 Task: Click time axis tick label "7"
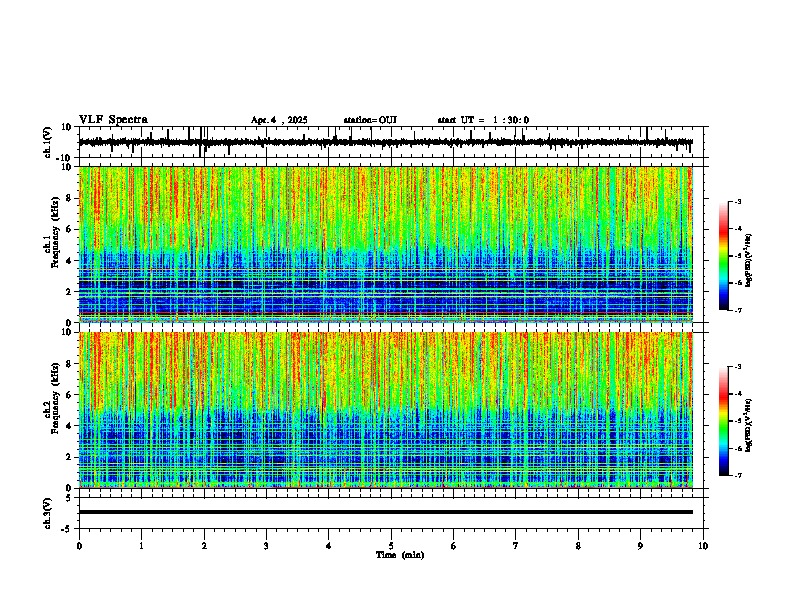pos(516,546)
